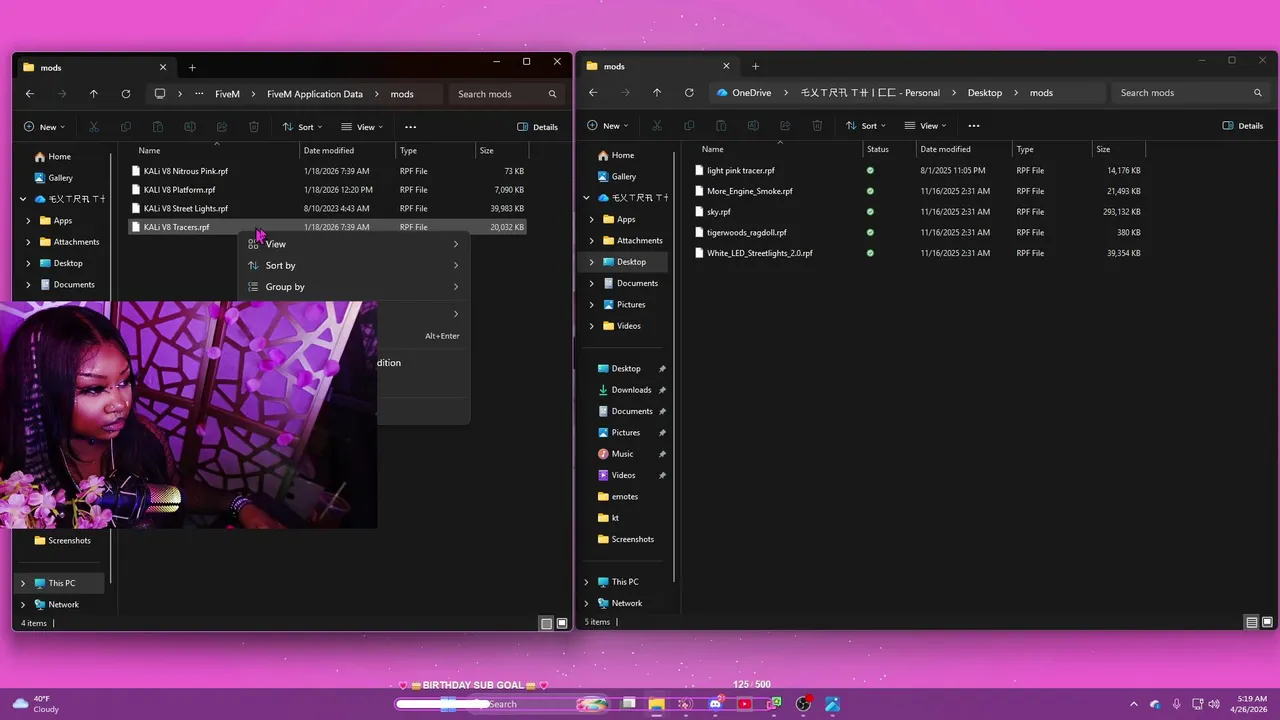Toggle the Details pane in the left window
Image resolution: width=1280 pixels, height=720 pixels.
tap(538, 127)
